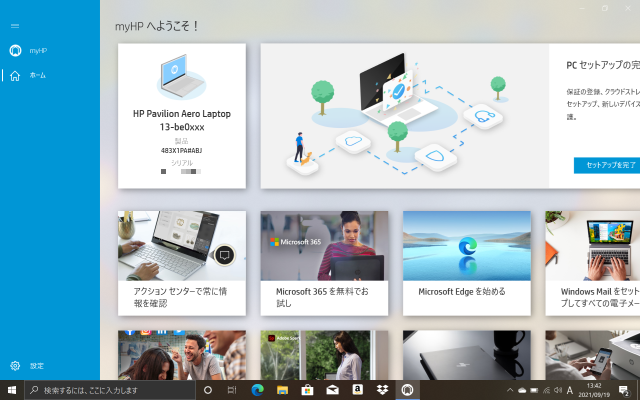Click the action center chat icon on card
This screenshot has height=400, width=640.
coord(224,255)
